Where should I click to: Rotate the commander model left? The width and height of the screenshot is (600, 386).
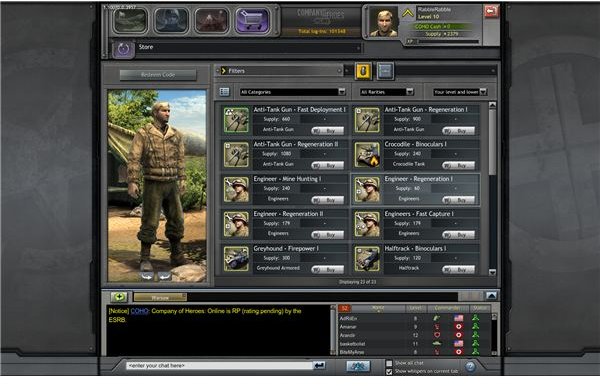148,275
